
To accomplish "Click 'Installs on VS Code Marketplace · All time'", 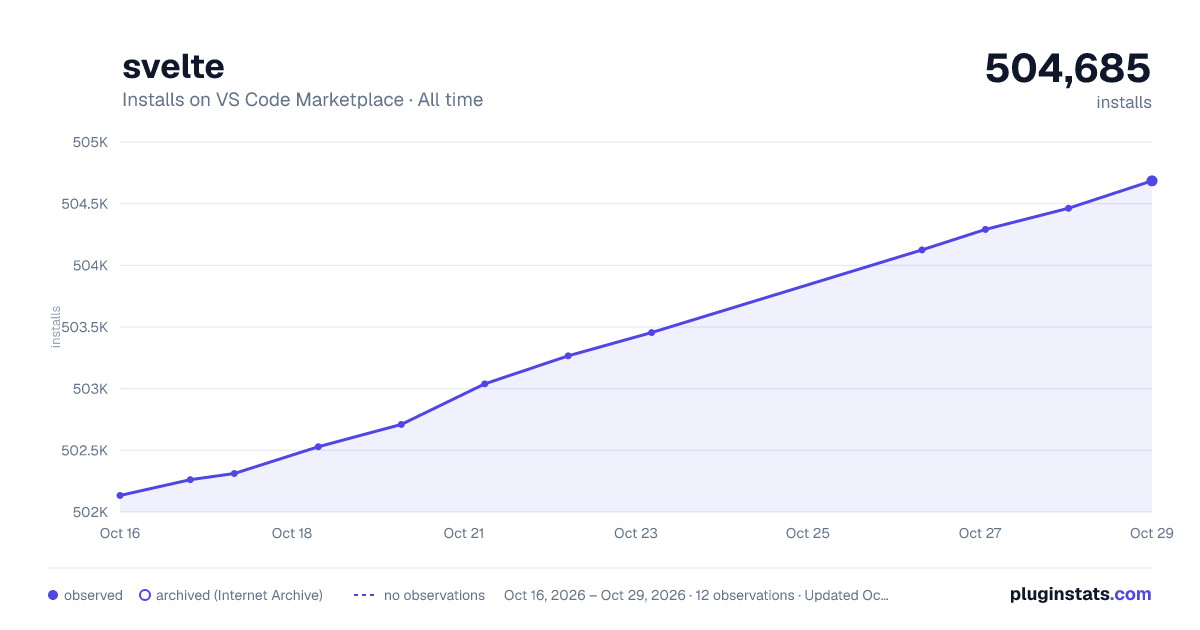I will click(302, 100).
